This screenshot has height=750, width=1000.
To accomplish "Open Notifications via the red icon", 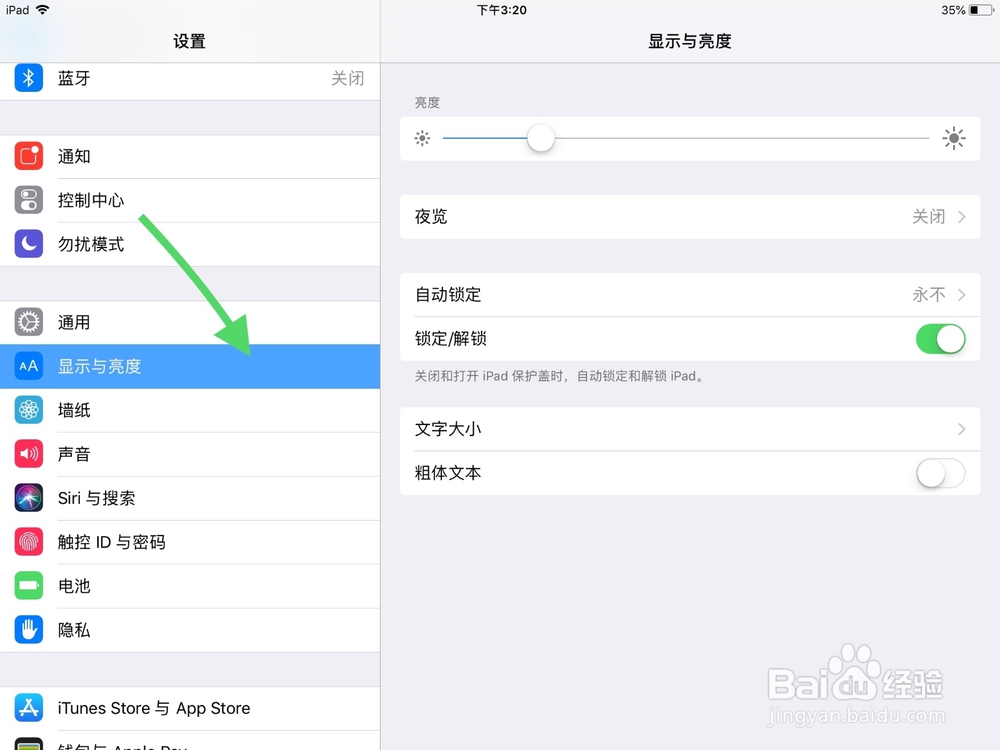I will pyautogui.click(x=29, y=156).
